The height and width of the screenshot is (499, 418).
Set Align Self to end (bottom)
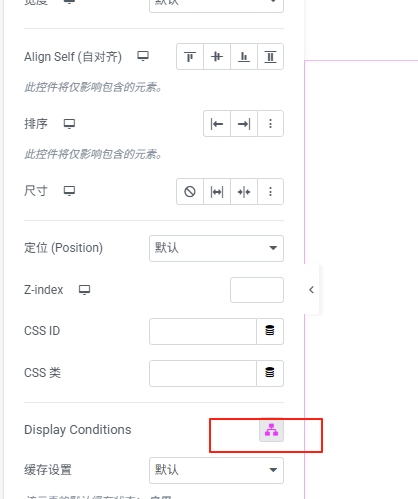click(244, 57)
